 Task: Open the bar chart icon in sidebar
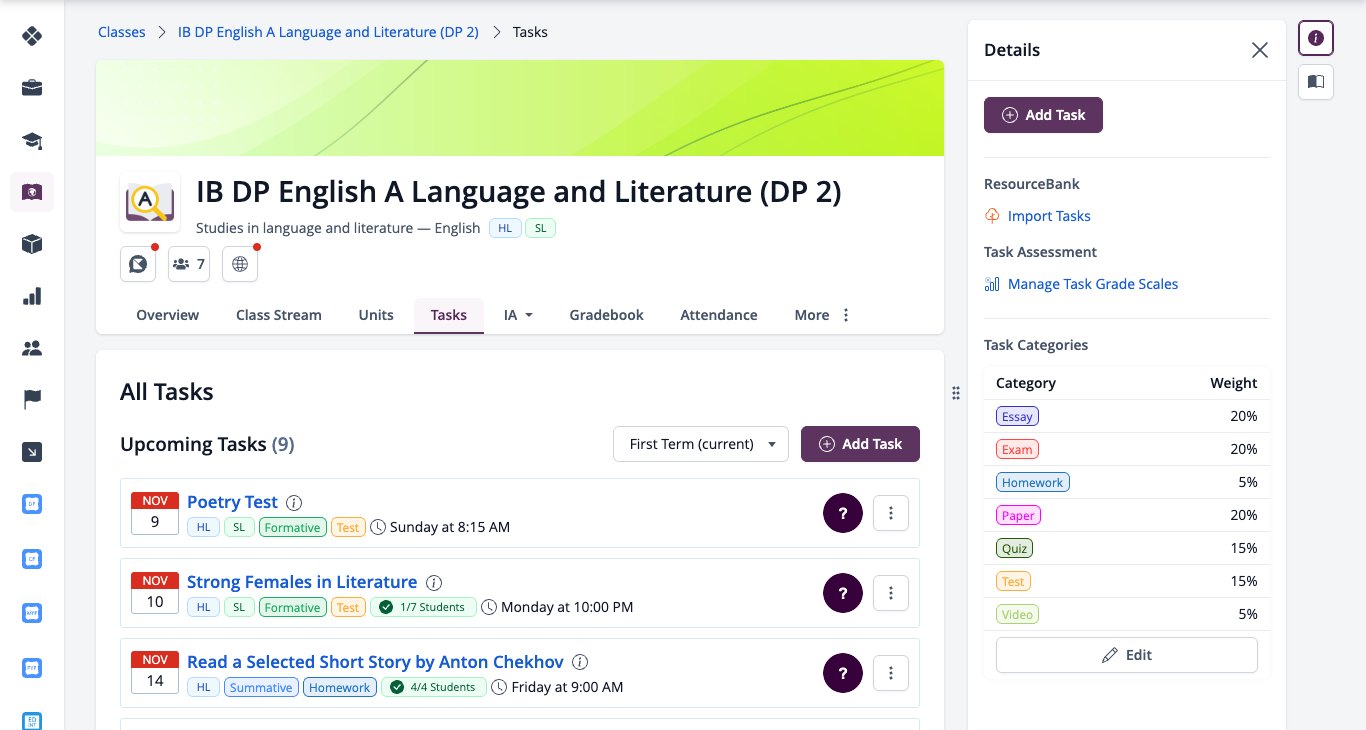[x=32, y=296]
